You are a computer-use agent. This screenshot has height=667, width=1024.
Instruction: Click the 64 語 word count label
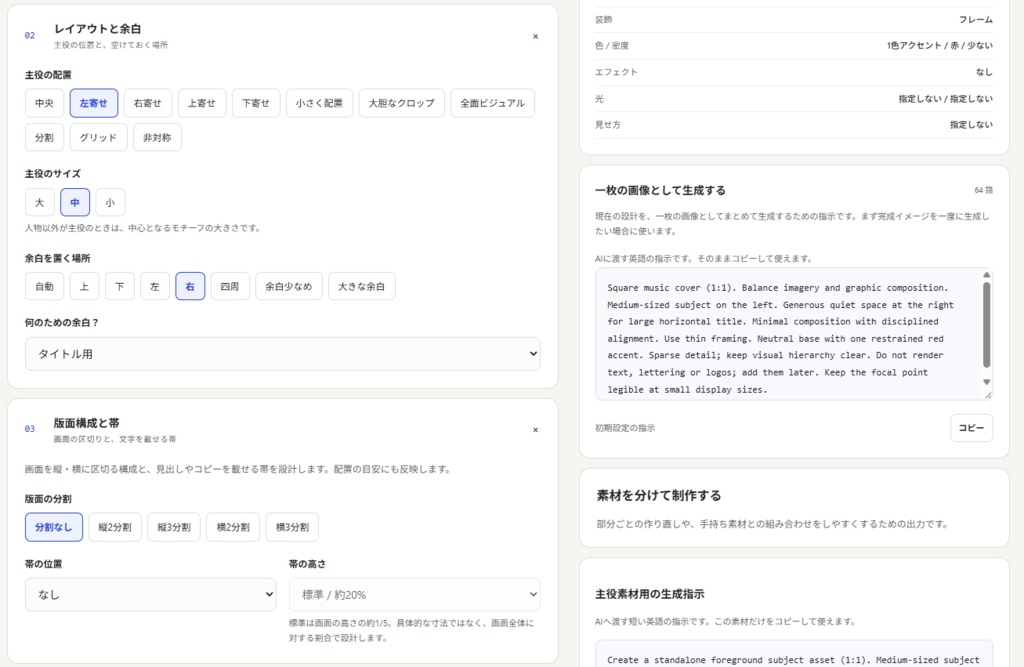984,191
